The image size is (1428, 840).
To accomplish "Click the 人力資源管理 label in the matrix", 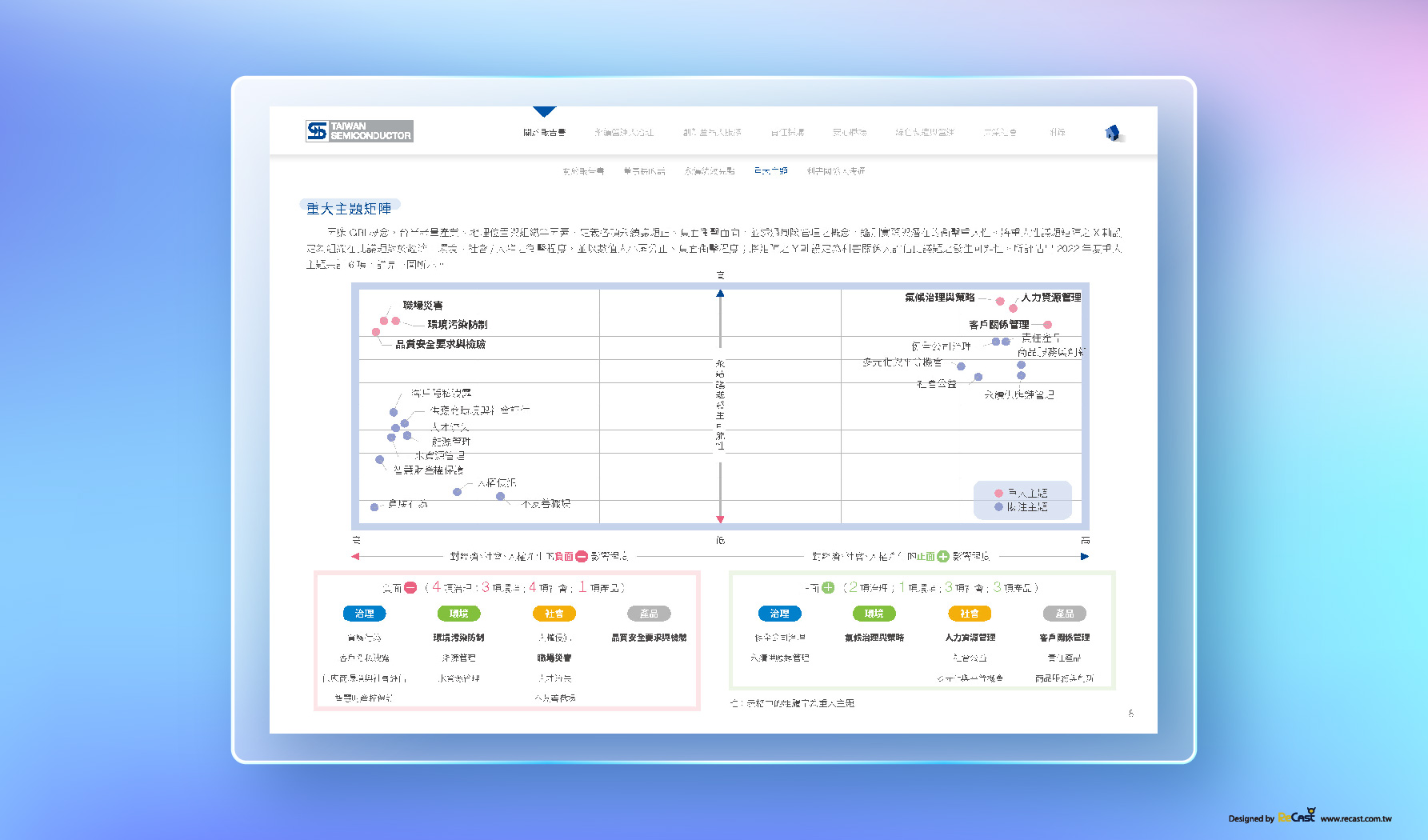I will (1051, 298).
